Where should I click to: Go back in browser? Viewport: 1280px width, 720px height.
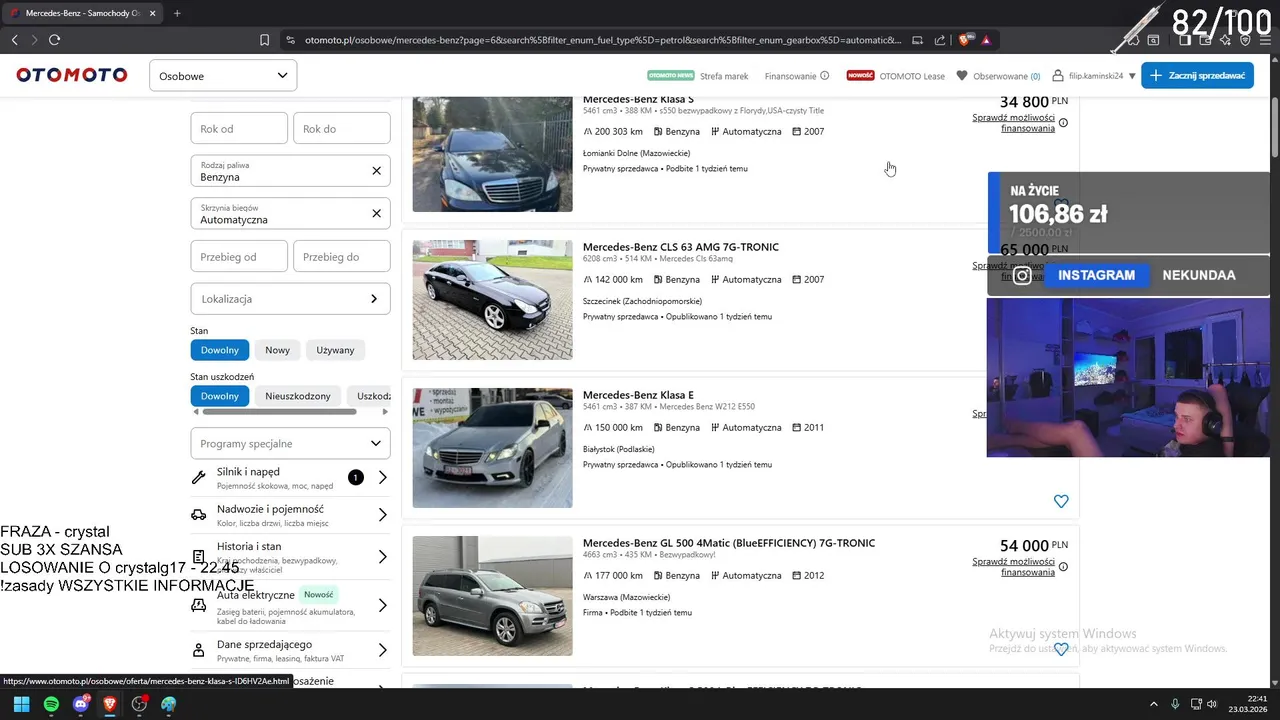point(14,40)
